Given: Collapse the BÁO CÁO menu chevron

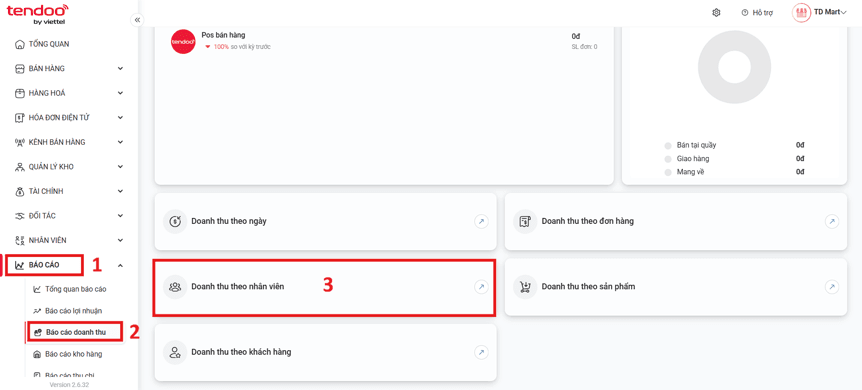Looking at the screenshot, I should coord(120,265).
